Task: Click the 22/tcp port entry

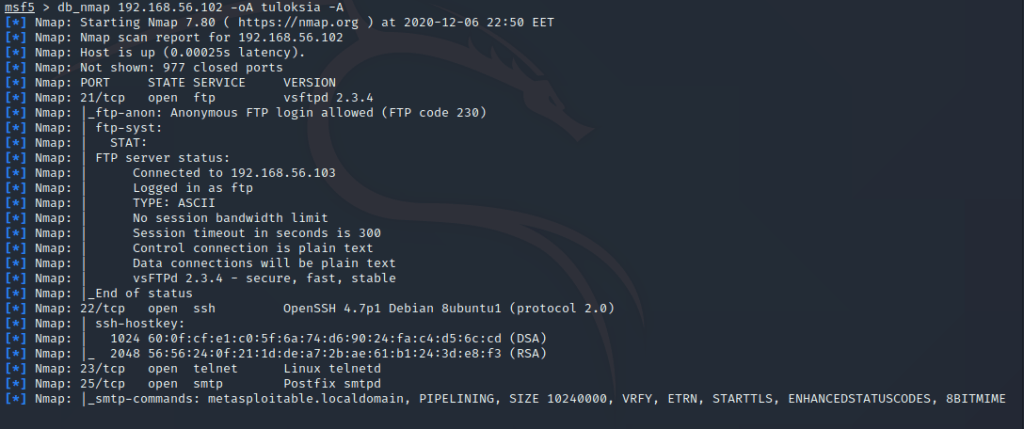Action: (x=102, y=308)
